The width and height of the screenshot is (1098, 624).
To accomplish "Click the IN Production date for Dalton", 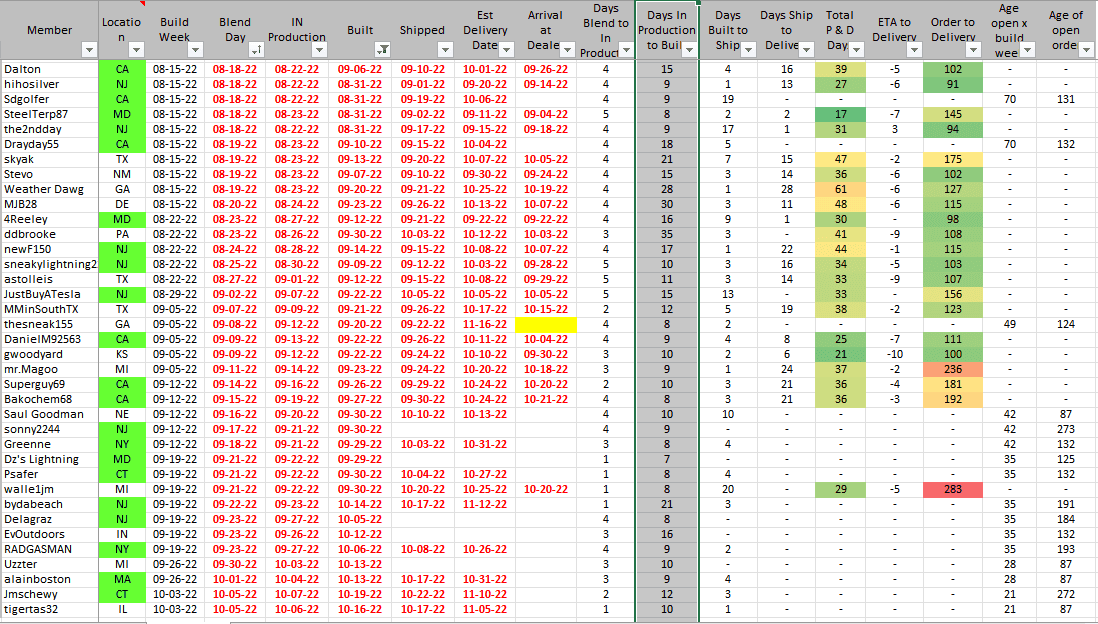I will click(297, 69).
